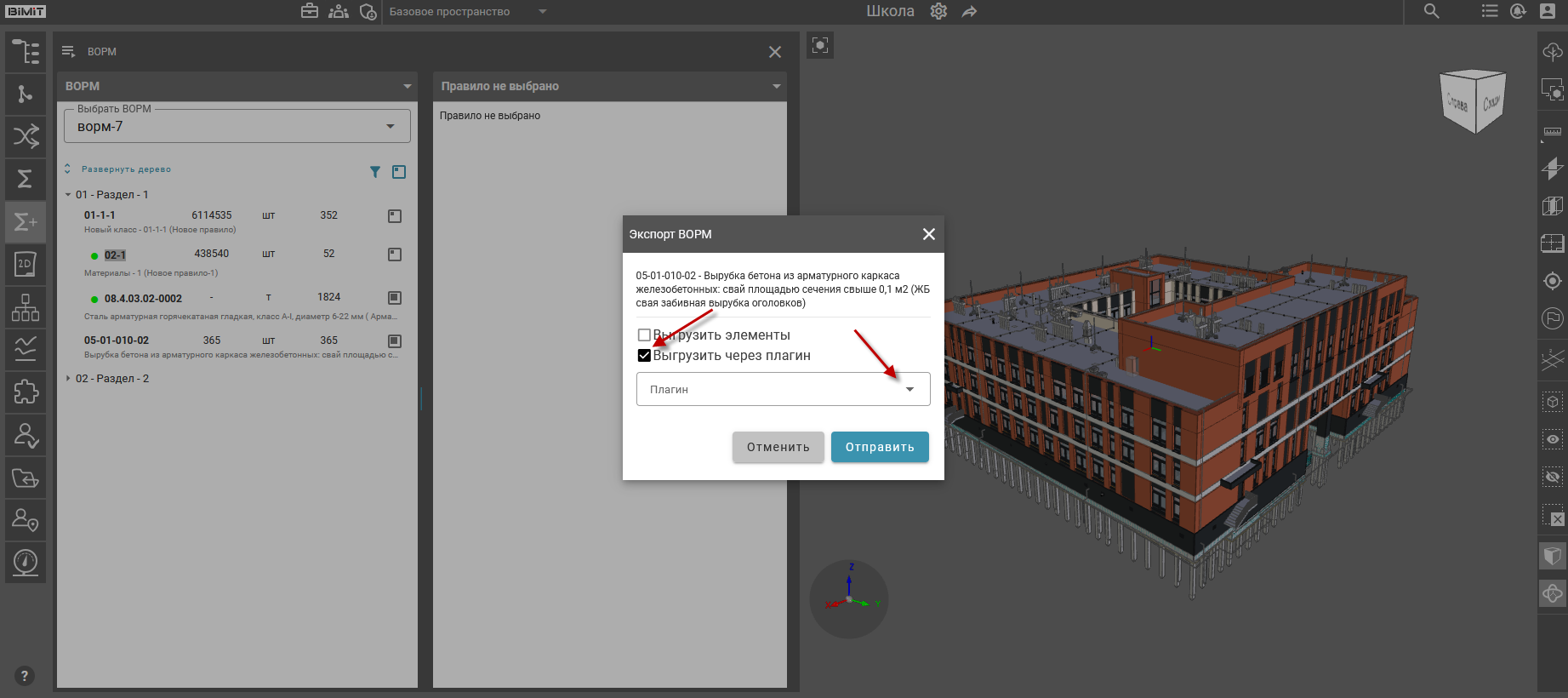Open the settings gear next to Школа
Image resolution: width=1568 pixels, height=698 pixels.
click(x=938, y=11)
